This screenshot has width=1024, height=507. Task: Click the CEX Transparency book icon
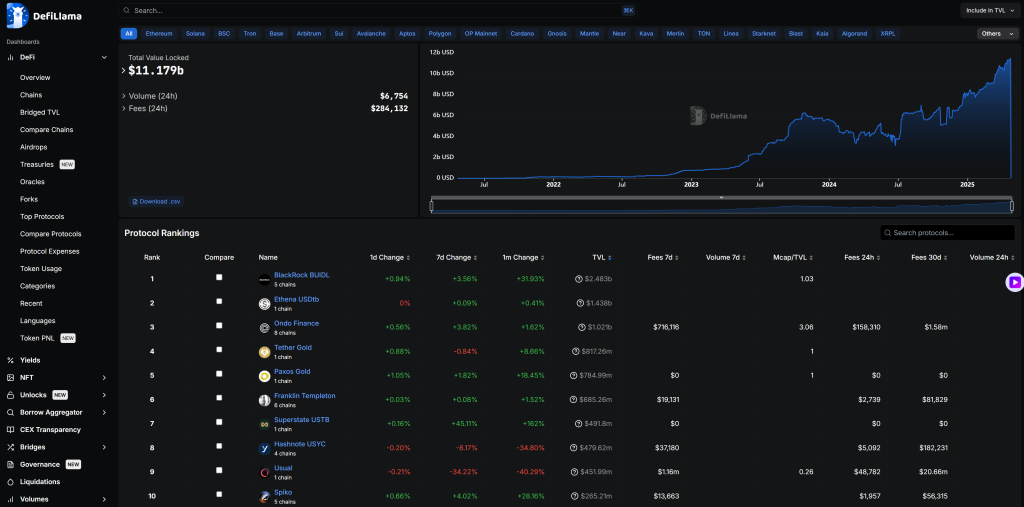pos(10,430)
